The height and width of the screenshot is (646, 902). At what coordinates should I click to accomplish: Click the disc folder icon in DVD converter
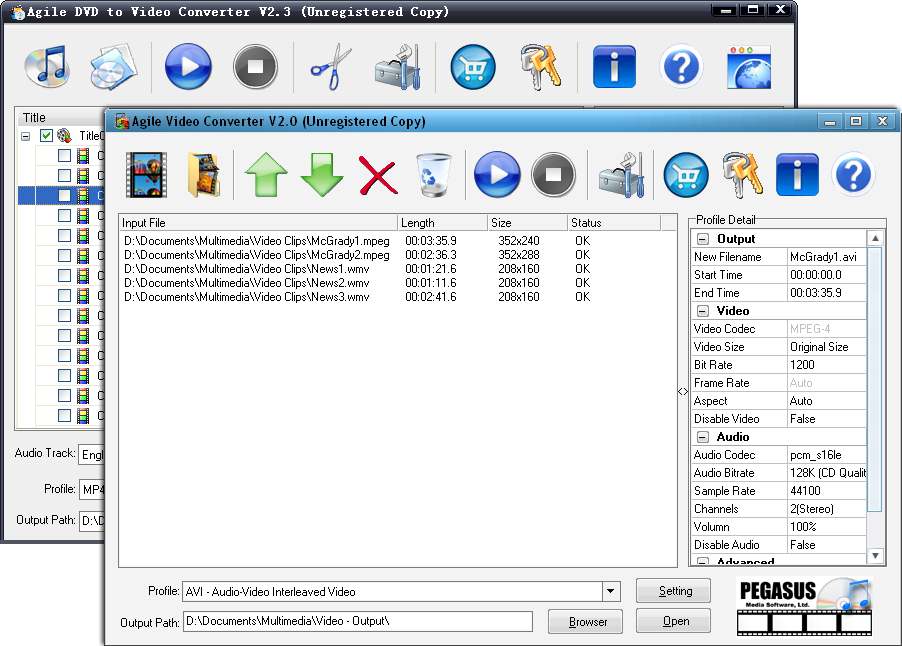coord(113,67)
